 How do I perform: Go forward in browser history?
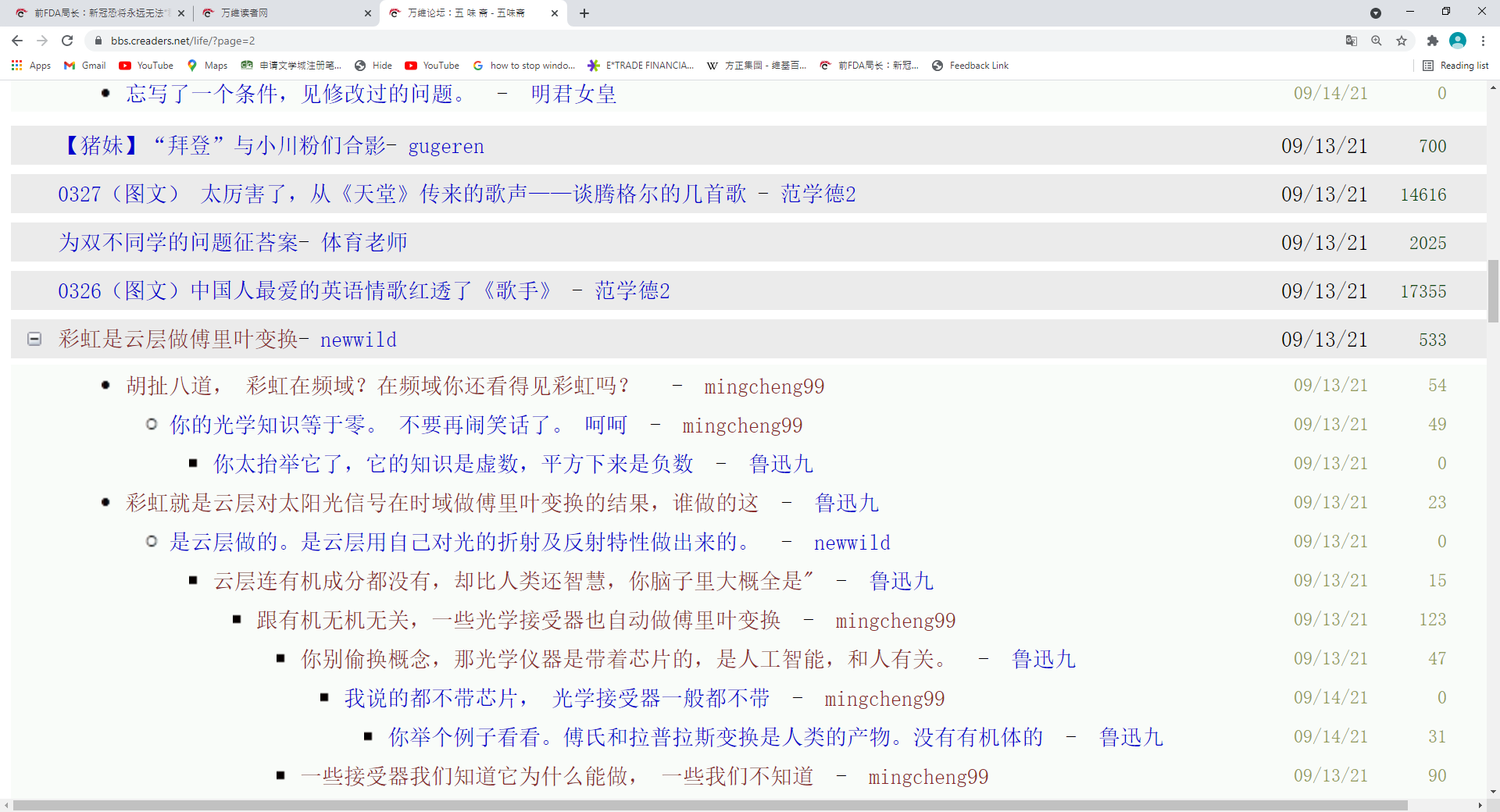[x=42, y=41]
